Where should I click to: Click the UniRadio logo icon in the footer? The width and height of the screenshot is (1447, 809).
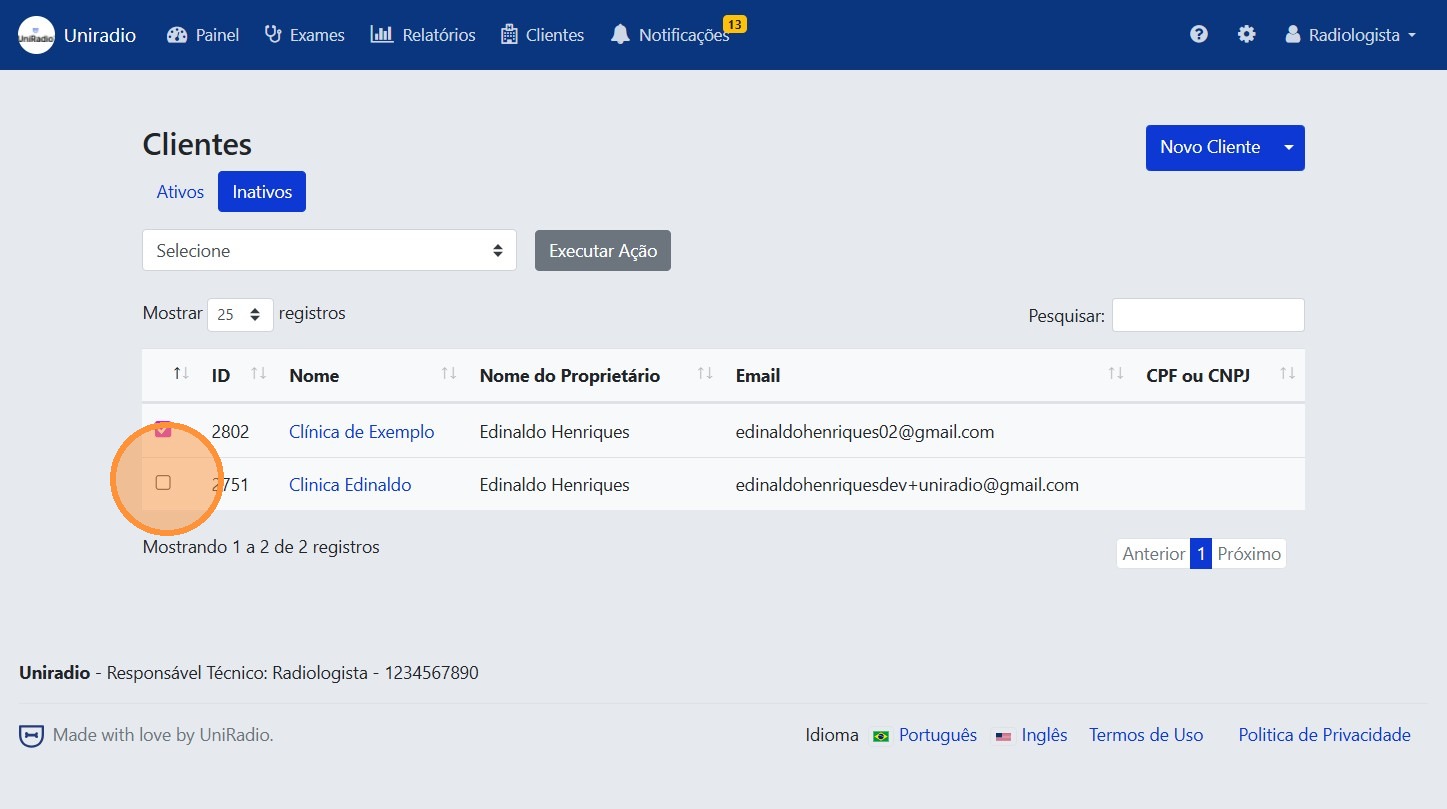pos(30,735)
